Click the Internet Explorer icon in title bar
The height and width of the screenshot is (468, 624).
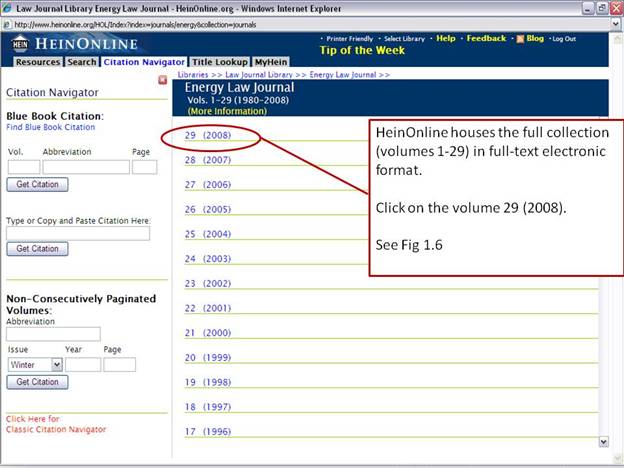7,8
